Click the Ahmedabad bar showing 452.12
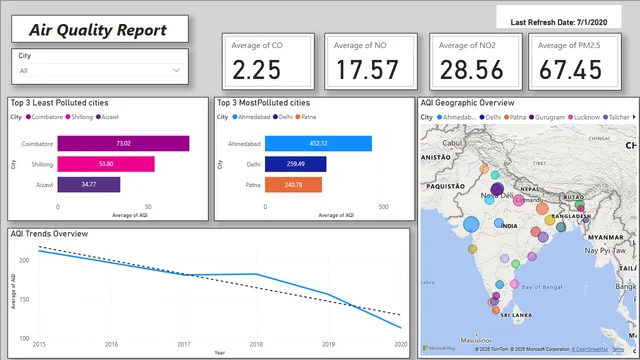Image resolution: width=640 pixels, height=360 pixels. 318,143
